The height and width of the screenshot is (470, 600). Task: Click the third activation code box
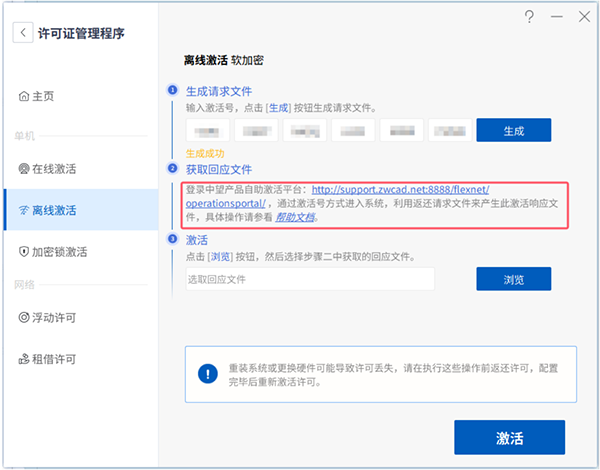pos(305,130)
